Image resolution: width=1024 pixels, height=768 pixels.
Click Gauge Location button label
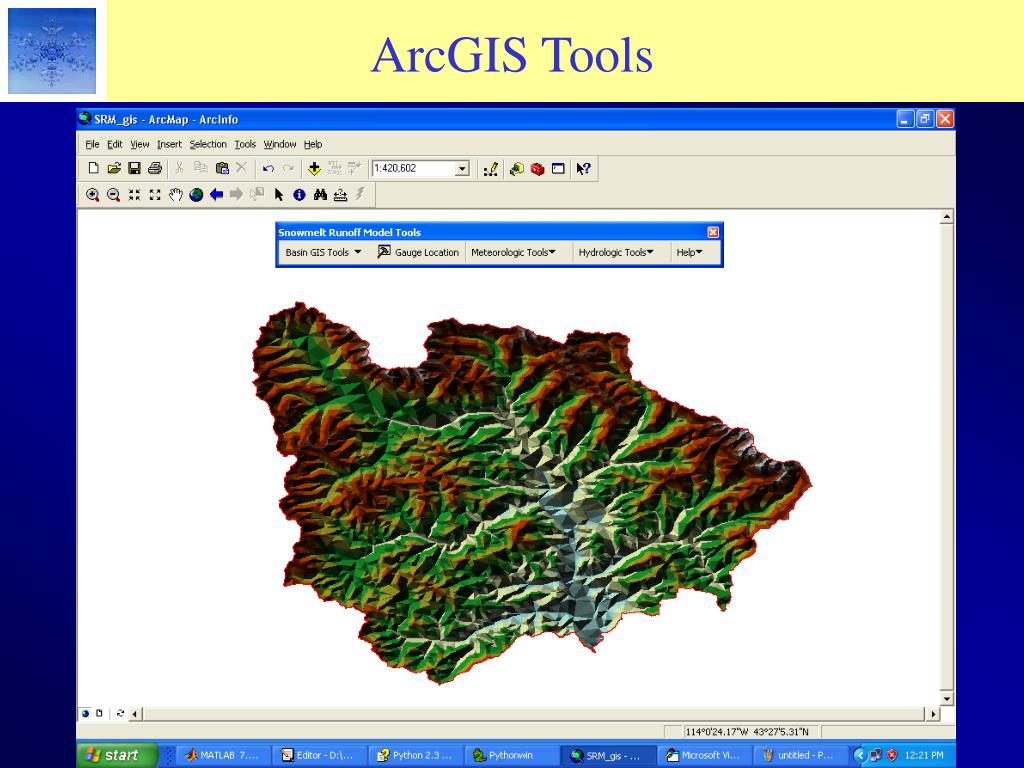click(x=426, y=252)
